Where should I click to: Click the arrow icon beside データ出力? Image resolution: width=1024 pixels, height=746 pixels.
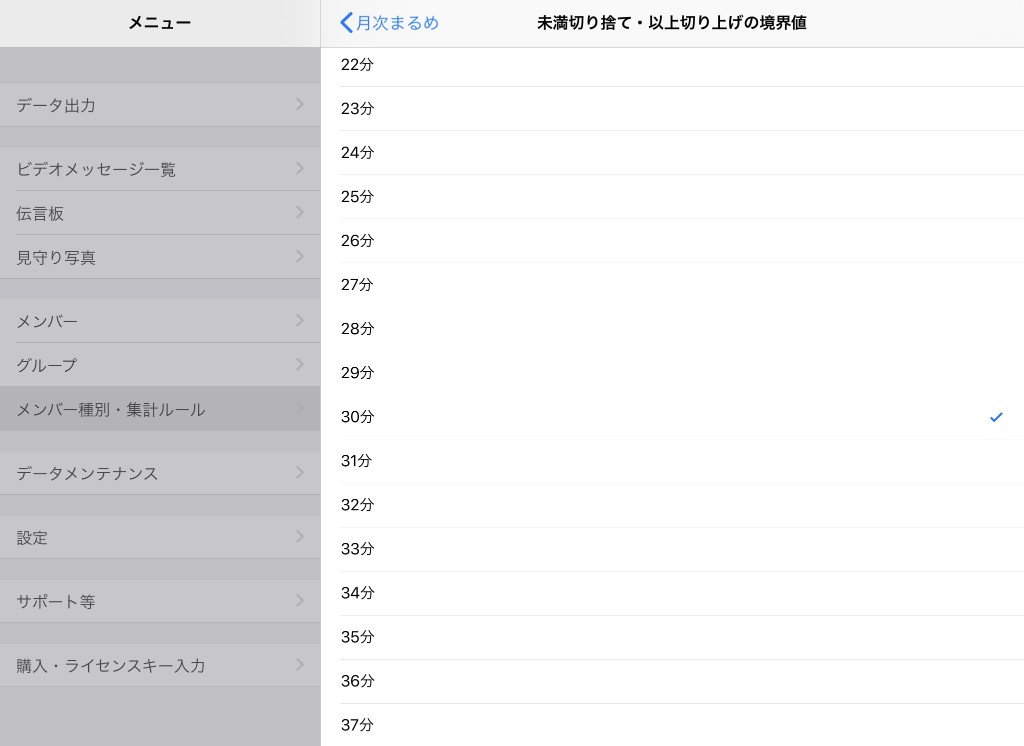pos(299,104)
